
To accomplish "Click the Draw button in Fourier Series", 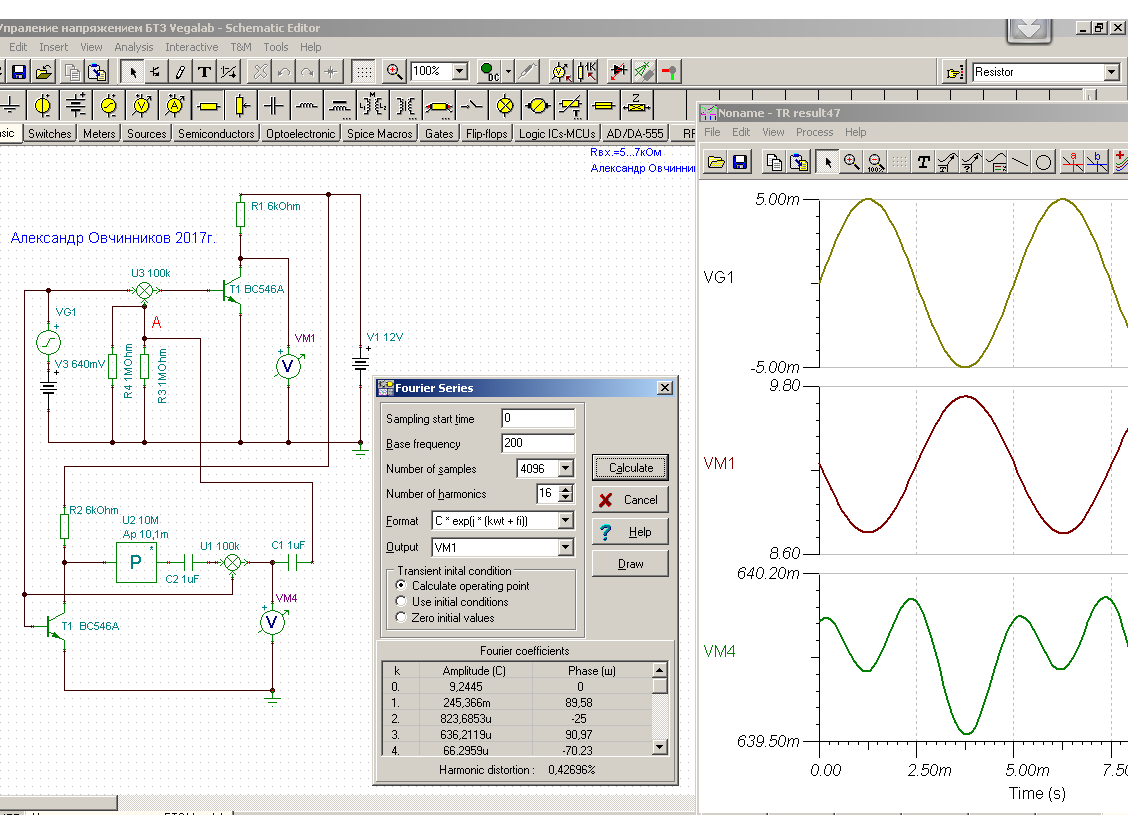I will 630,564.
